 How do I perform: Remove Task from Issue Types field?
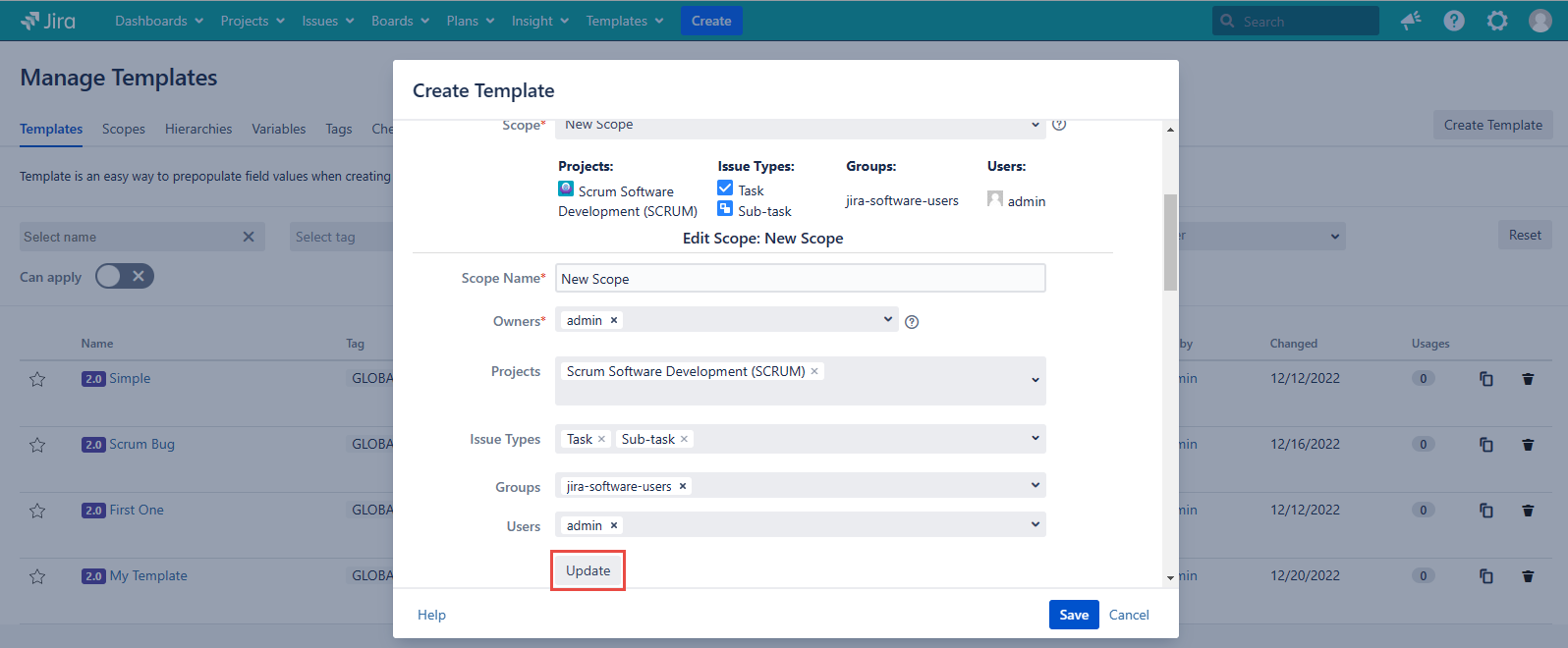click(x=601, y=440)
